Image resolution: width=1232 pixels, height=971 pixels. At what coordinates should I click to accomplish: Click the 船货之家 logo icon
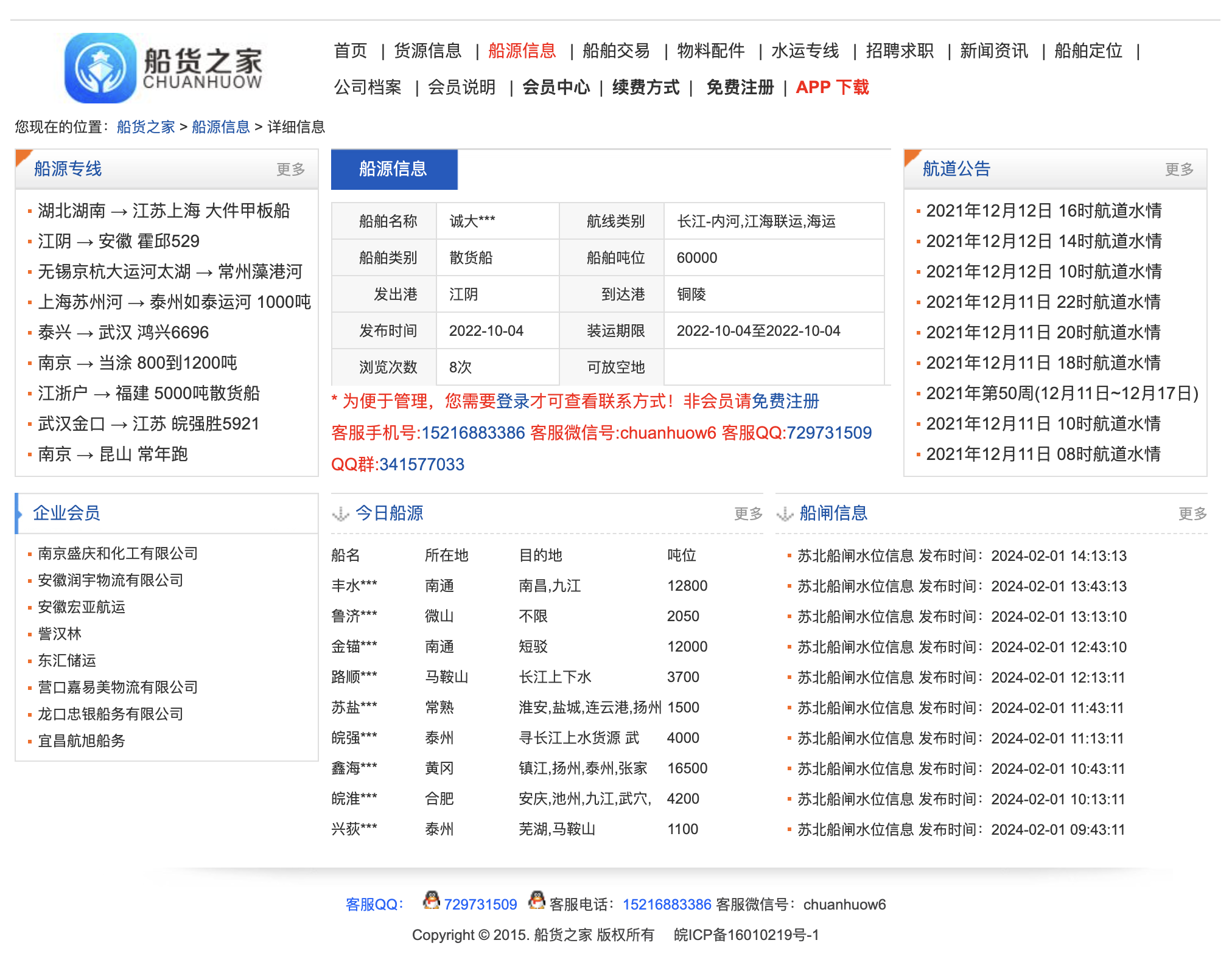(x=100, y=68)
